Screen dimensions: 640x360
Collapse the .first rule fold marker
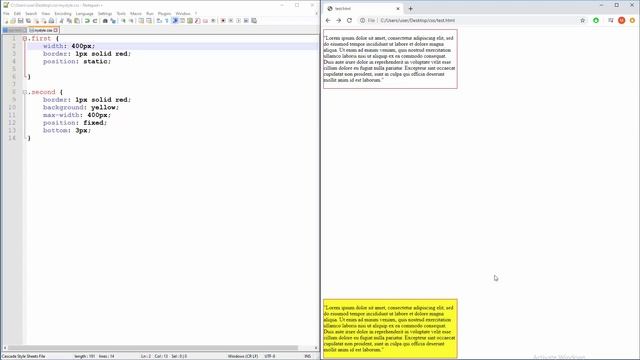(x=25, y=38)
